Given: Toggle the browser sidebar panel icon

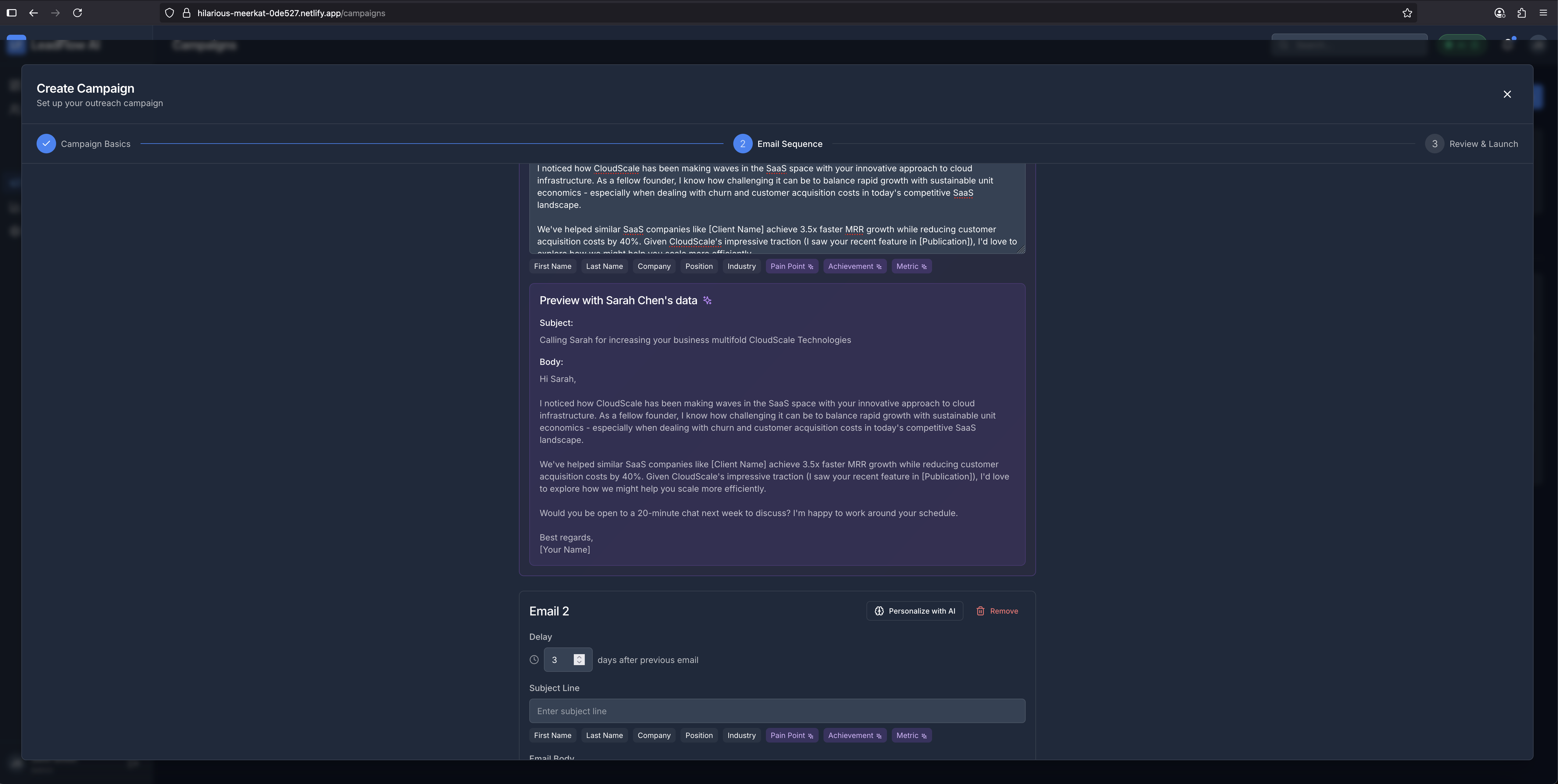Looking at the screenshot, I should (x=11, y=13).
